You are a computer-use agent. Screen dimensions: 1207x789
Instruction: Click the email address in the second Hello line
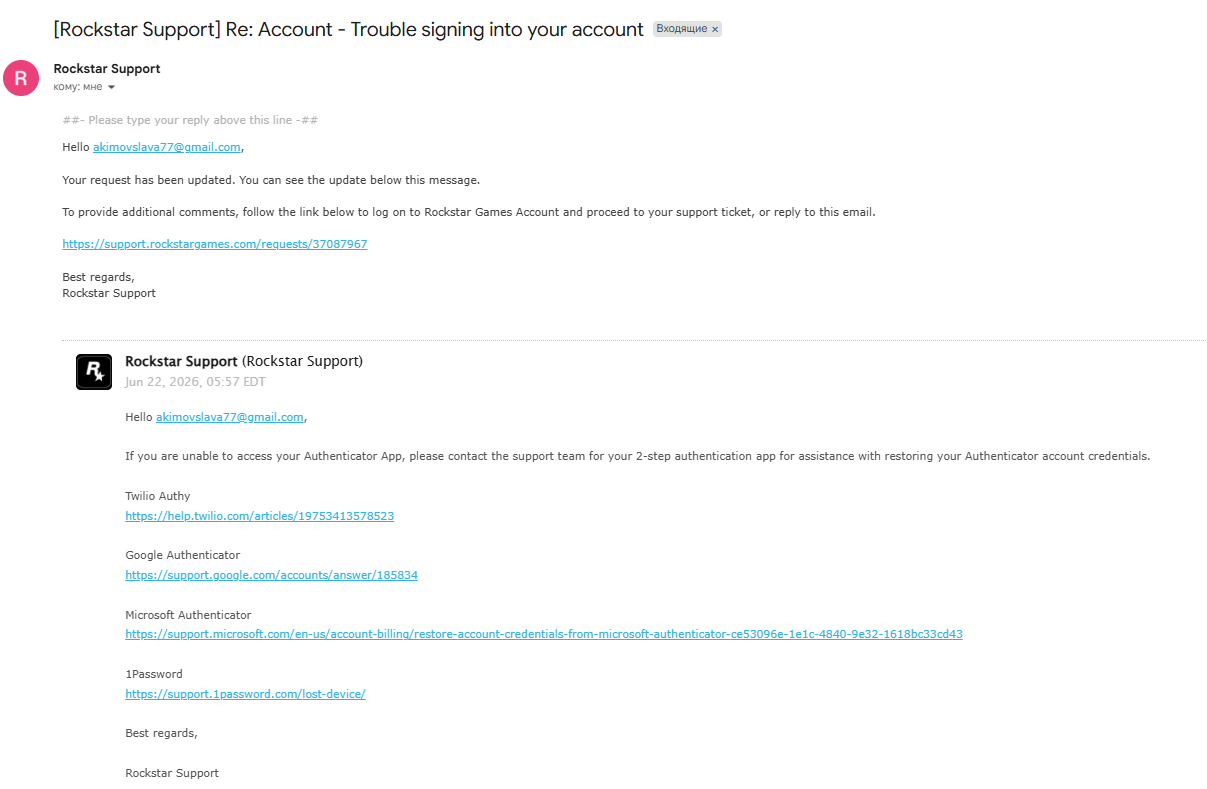(x=230, y=417)
